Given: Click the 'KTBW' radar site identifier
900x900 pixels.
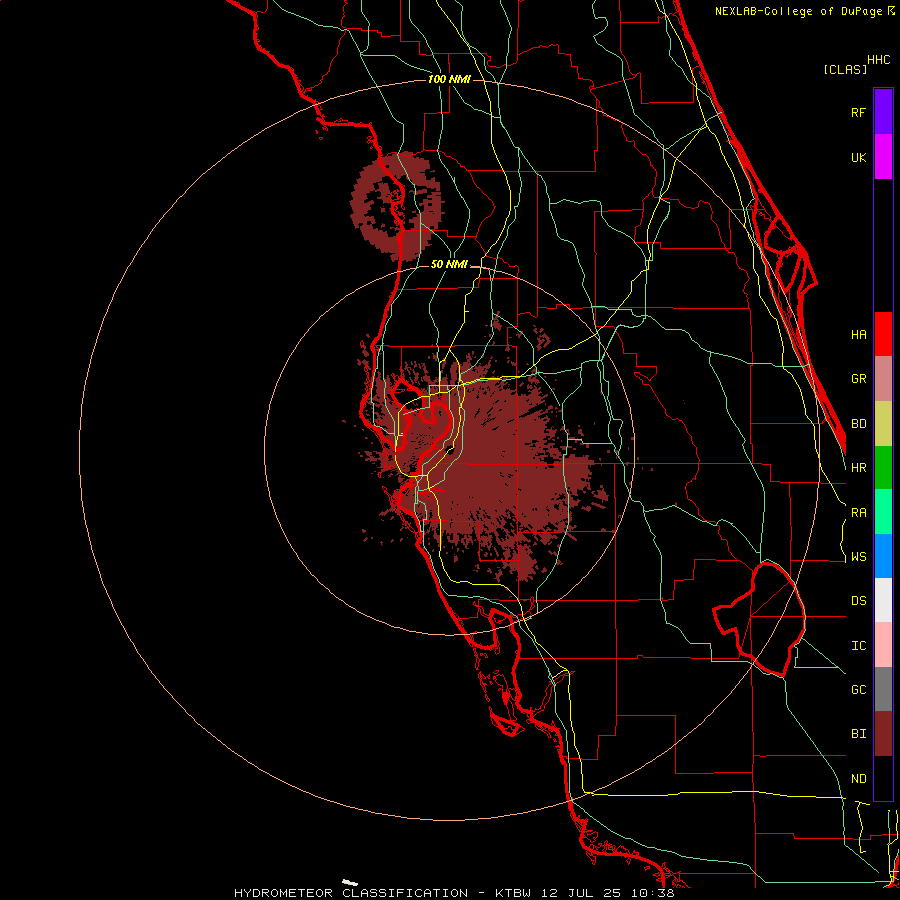Looking at the screenshot, I should coord(513,893).
